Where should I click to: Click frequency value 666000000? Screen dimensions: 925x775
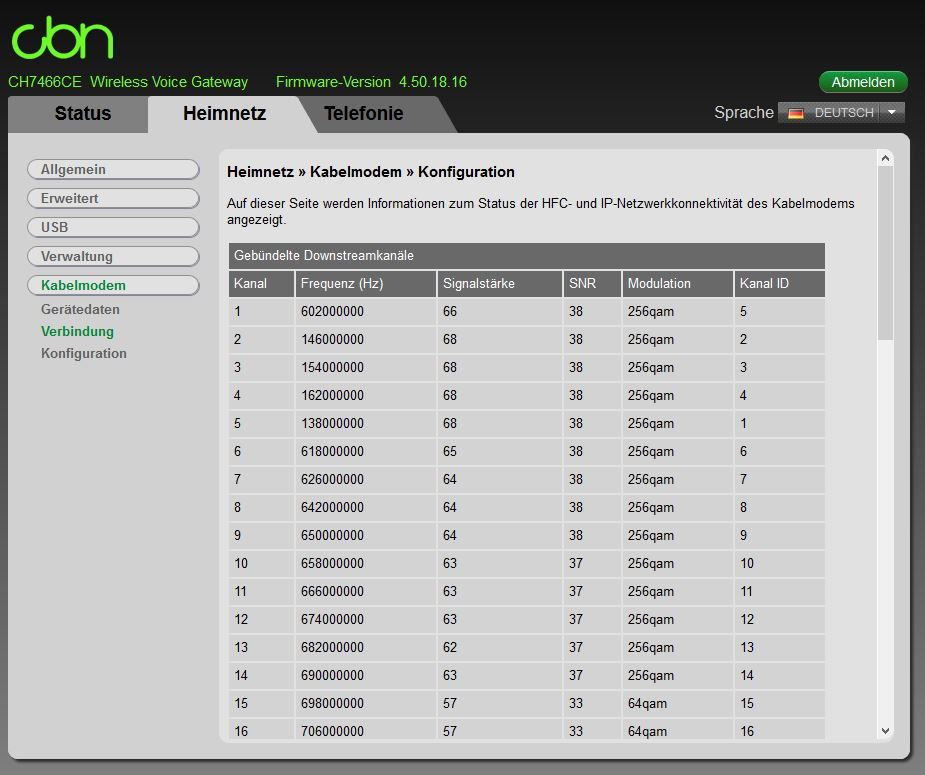tap(332, 592)
